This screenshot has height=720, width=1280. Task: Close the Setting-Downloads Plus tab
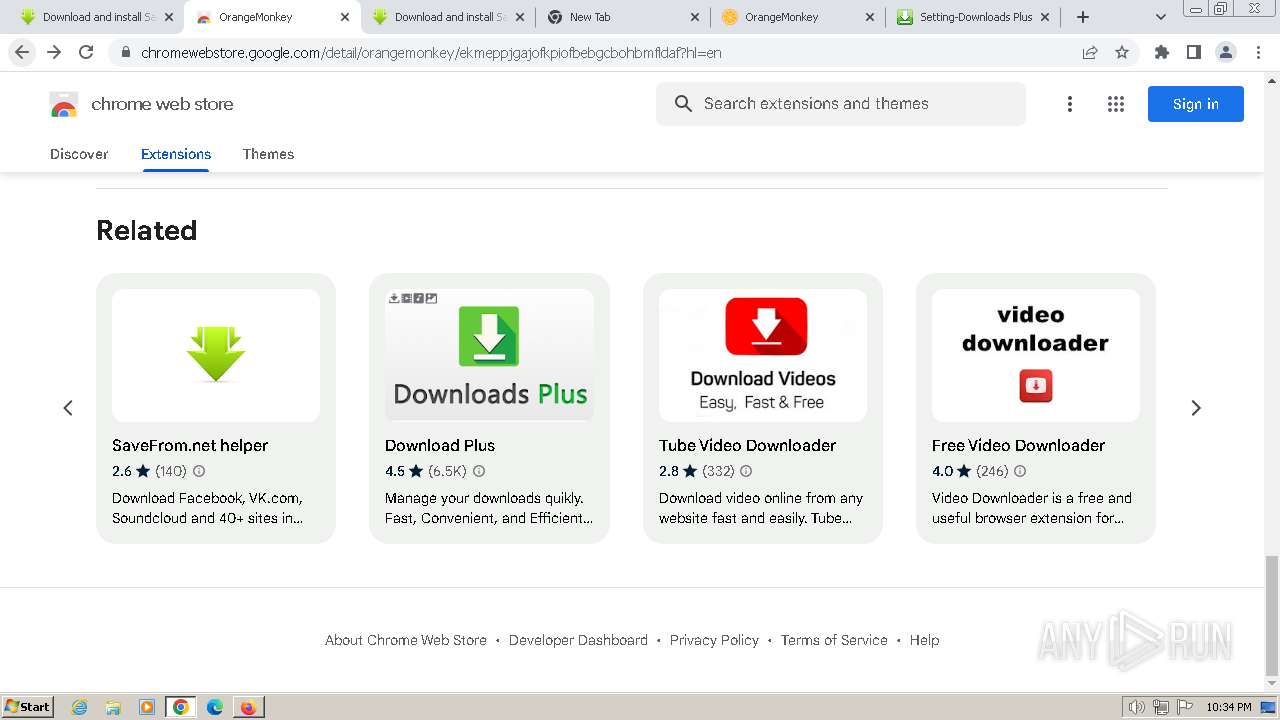click(x=1045, y=17)
